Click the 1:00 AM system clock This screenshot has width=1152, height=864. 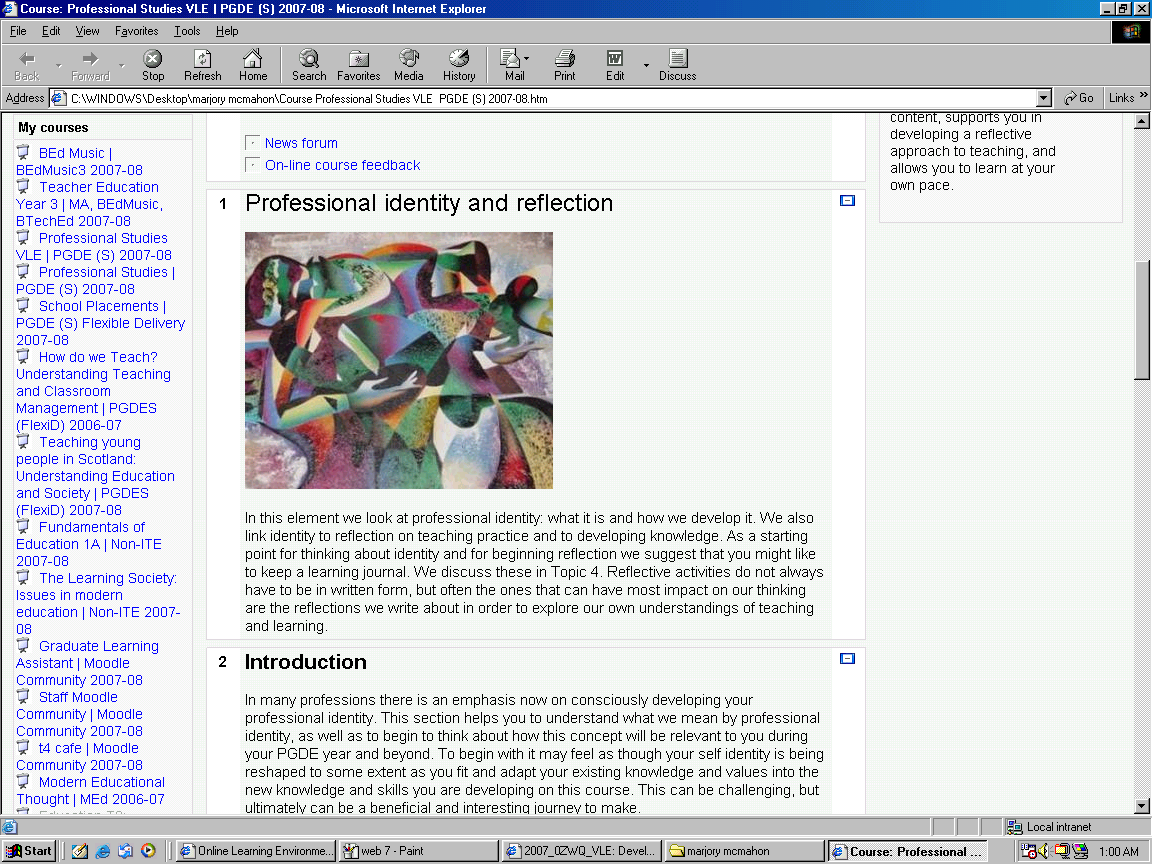(1118, 852)
